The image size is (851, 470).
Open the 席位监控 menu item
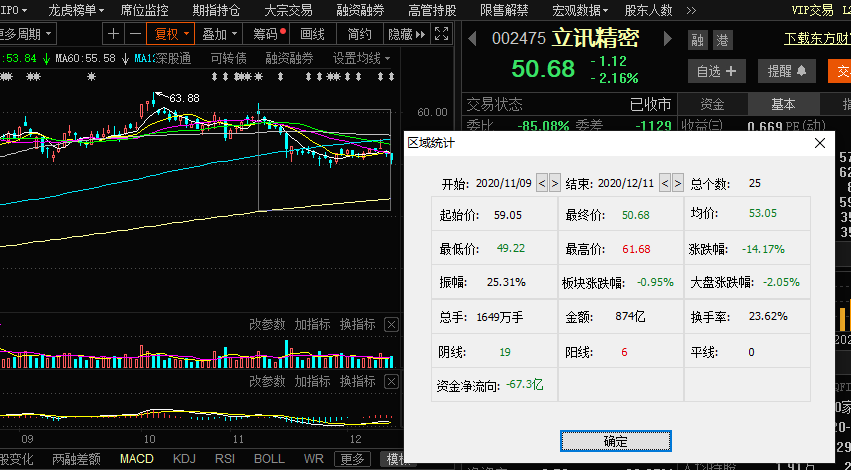coord(144,10)
